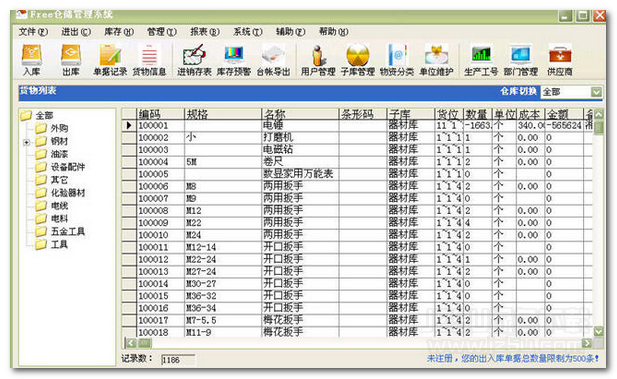
Task: Open the 管理(M) menu
Action: click(162, 32)
